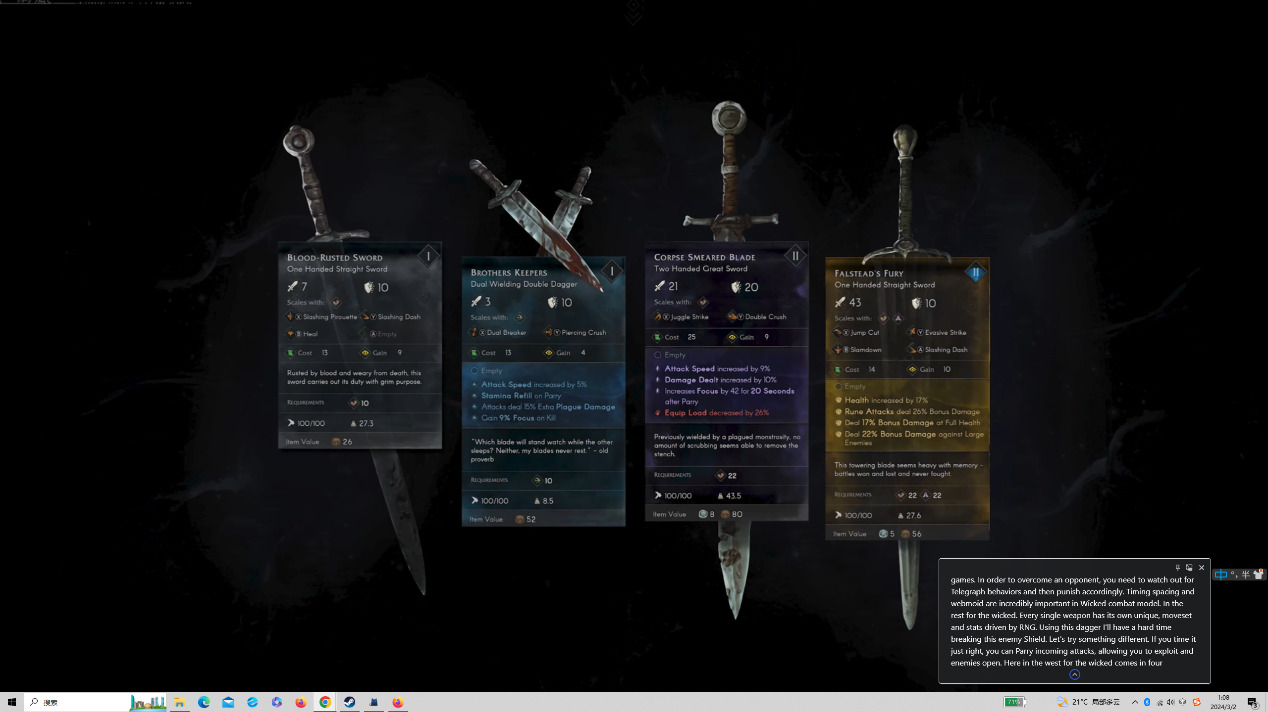The image size is (1268, 712).
Task: Click the Rune Attacks deal 26% Bonus Damage line
Action: tap(912, 412)
